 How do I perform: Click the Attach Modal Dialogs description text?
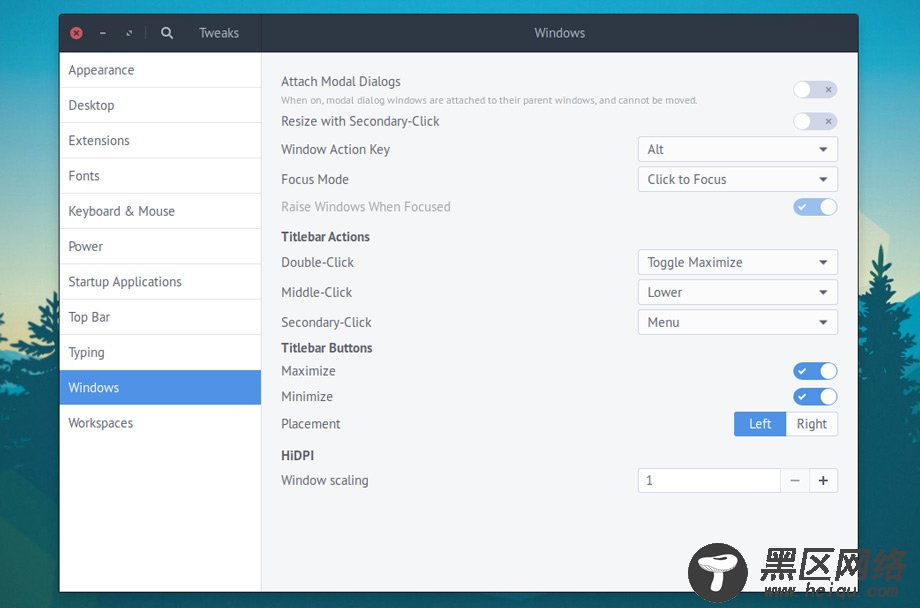click(x=489, y=100)
